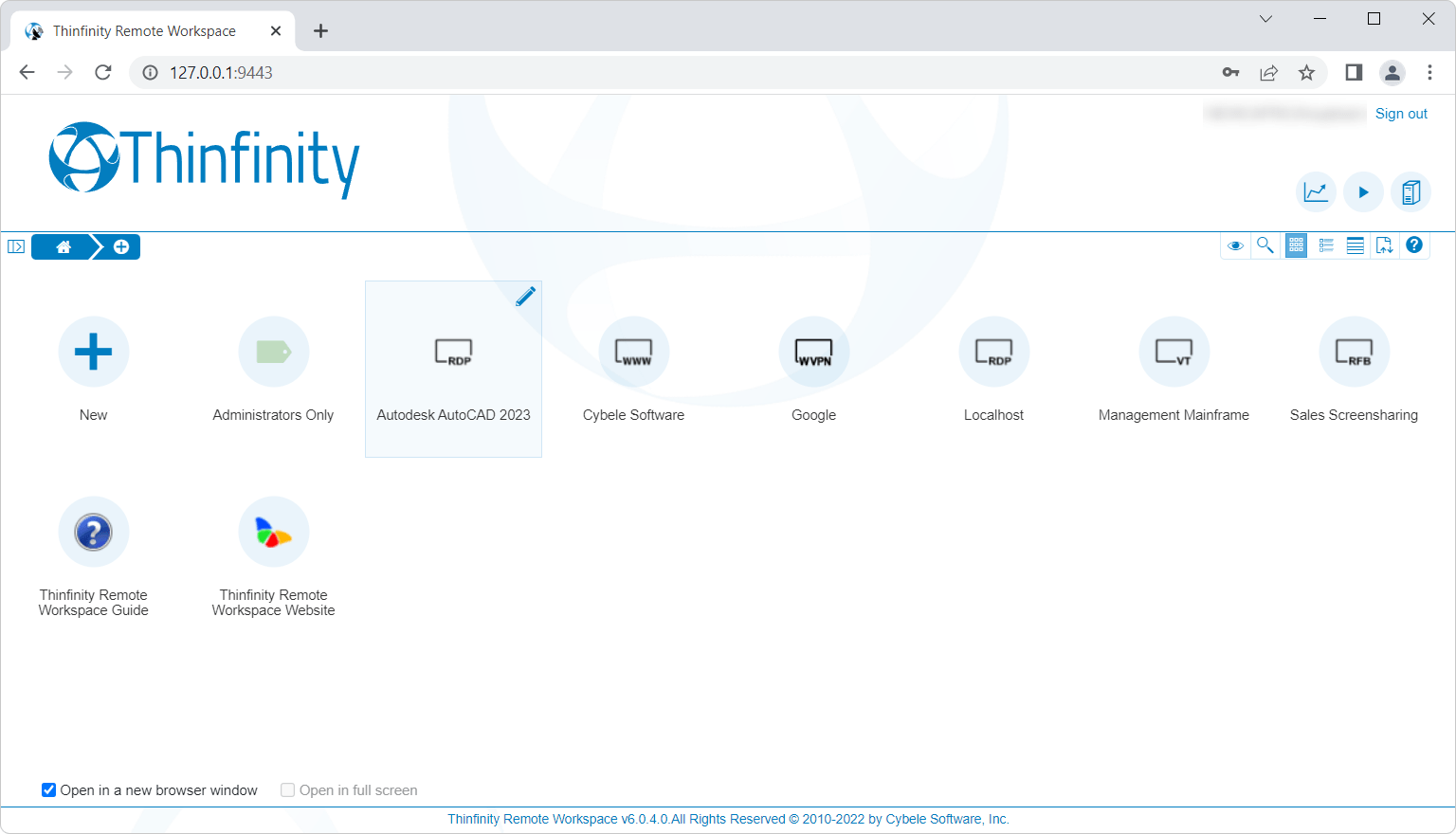This screenshot has height=834, width=1456.
Task: Open the Google WVPN connection icon
Action: point(814,352)
